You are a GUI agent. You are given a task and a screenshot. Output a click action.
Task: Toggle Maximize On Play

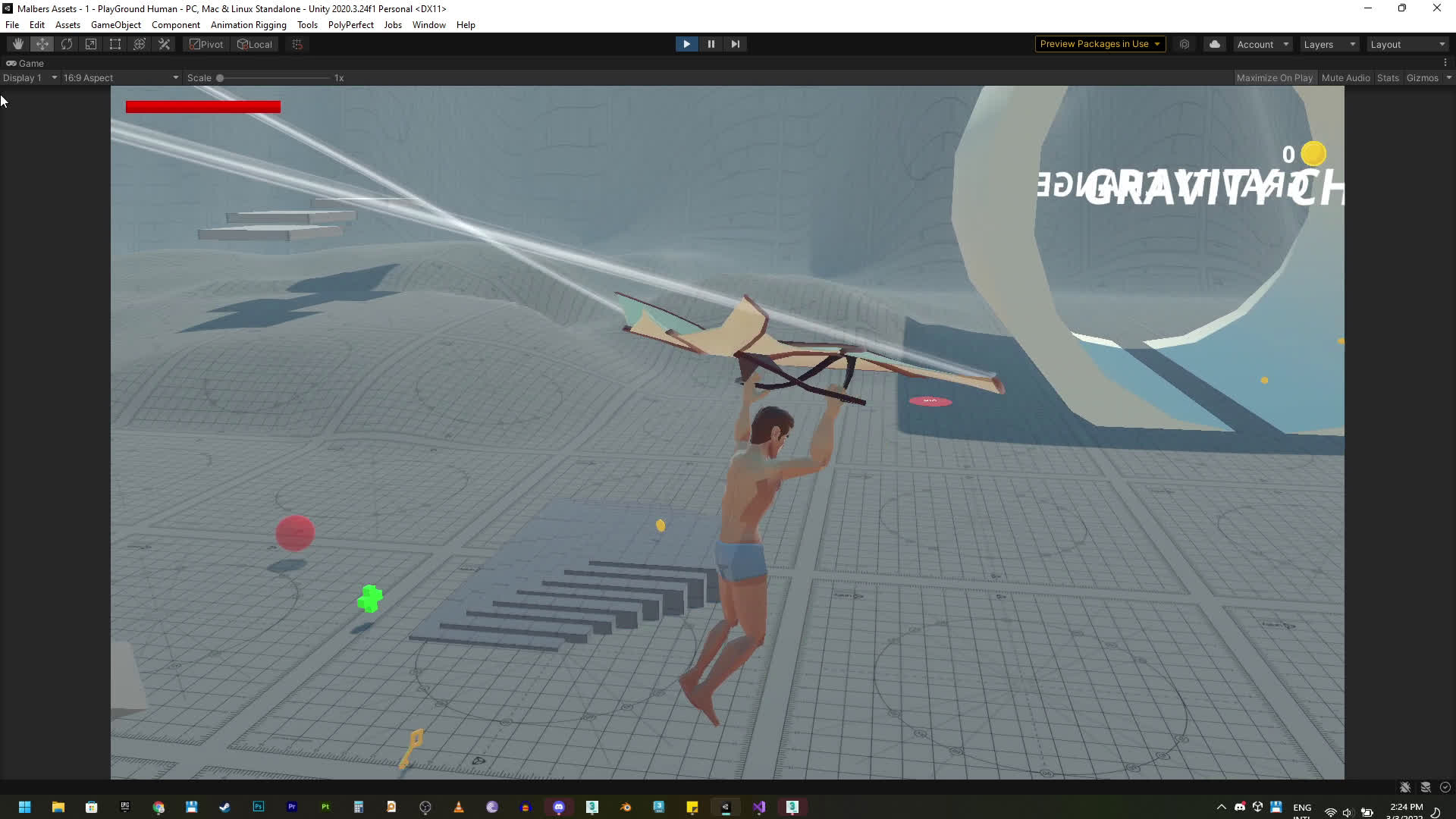1274,77
